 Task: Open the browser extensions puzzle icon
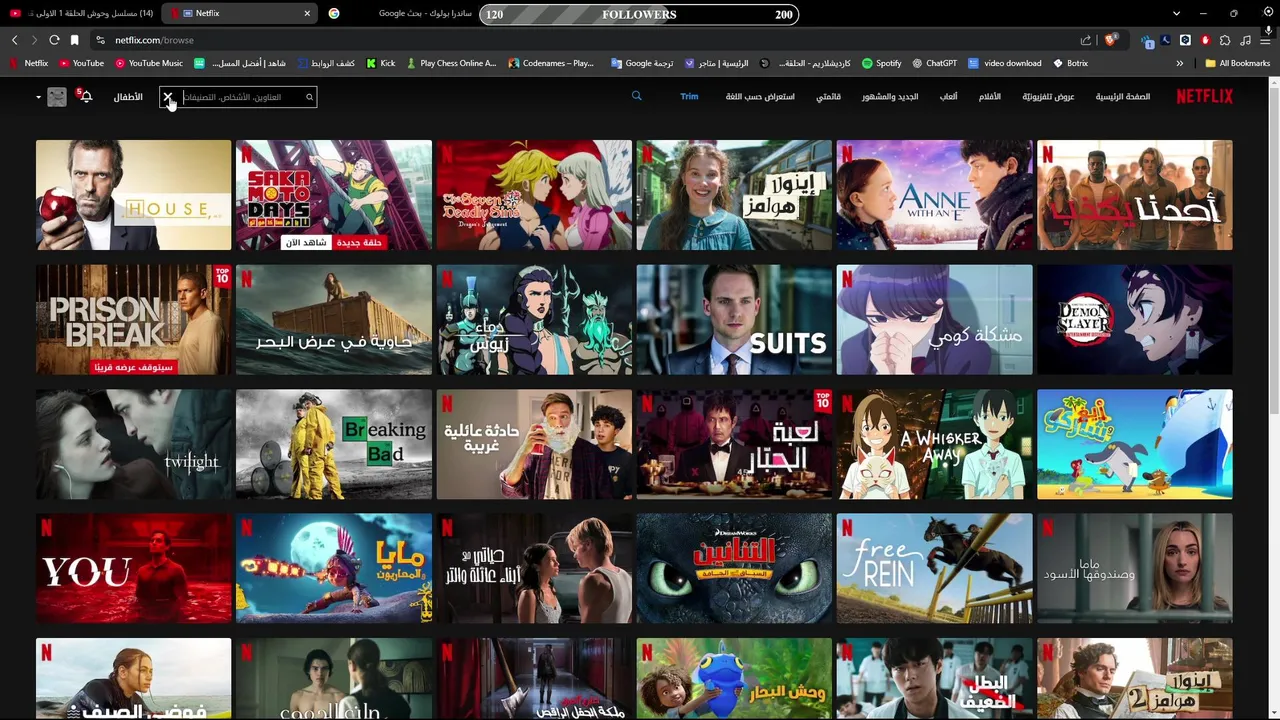point(1225,40)
